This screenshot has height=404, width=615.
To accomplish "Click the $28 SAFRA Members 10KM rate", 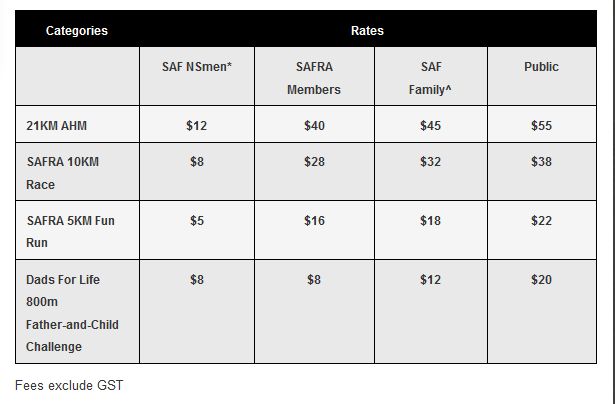I will [x=314, y=162].
